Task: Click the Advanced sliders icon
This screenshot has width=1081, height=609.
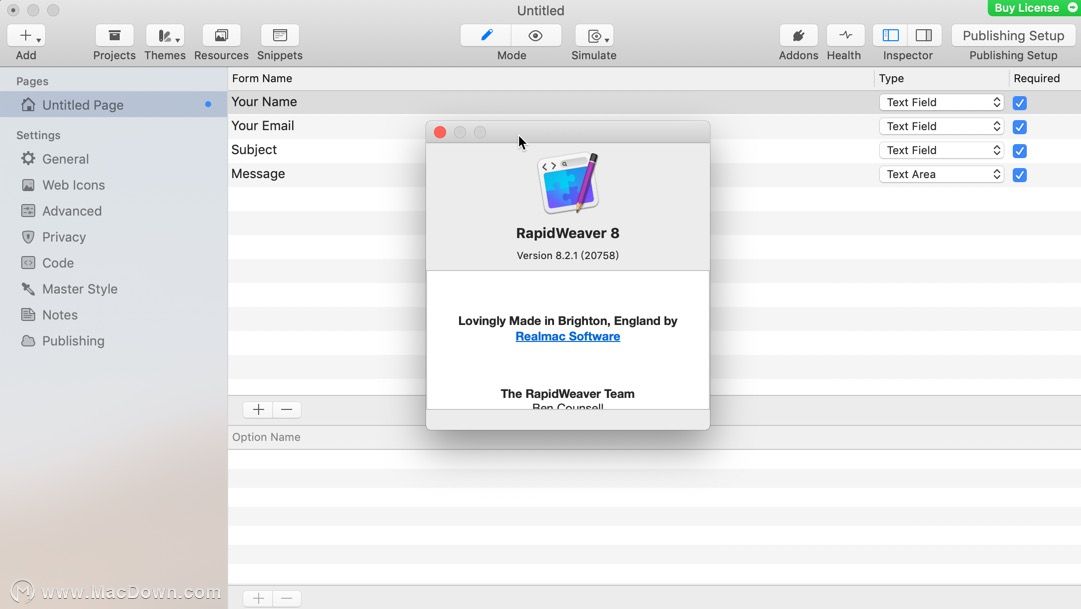Action: [28, 211]
